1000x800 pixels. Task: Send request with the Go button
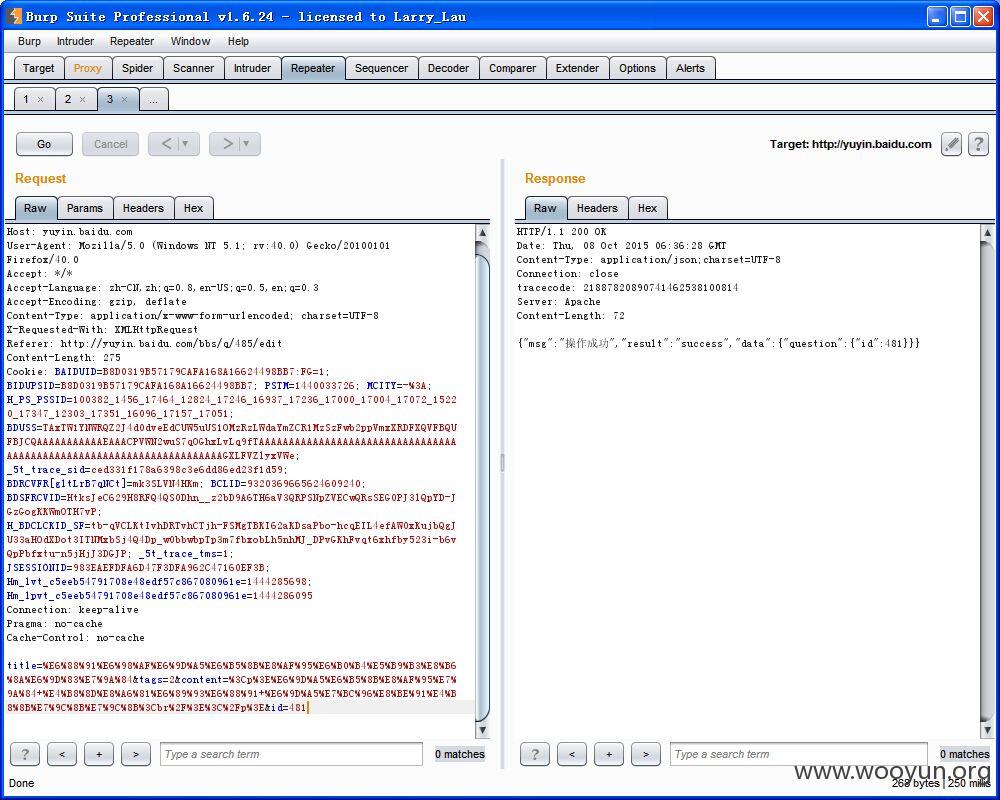(44, 144)
